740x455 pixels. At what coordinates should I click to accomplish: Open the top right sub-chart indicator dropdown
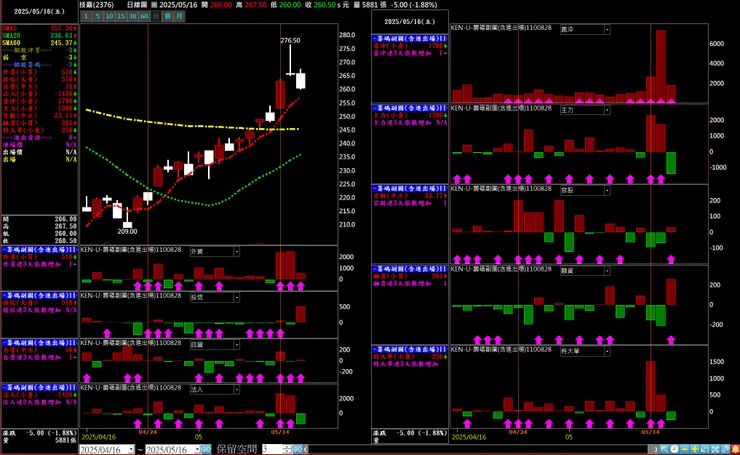[x=607, y=29]
